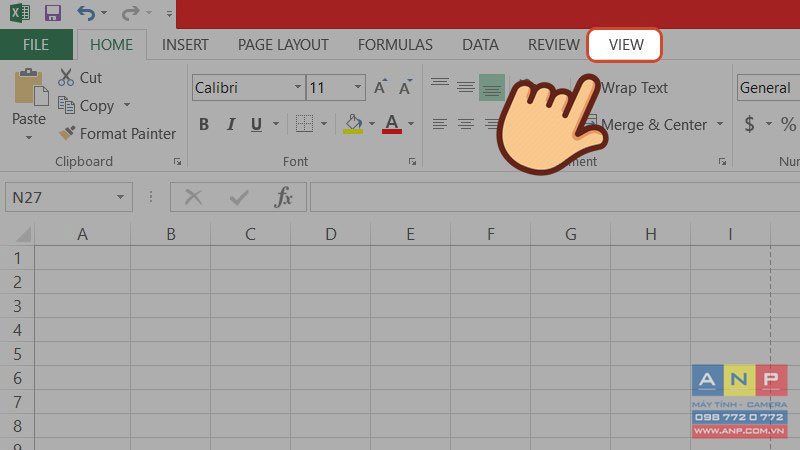The width and height of the screenshot is (800, 450).
Task: Center text horizontally icon
Action: (x=465, y=124)
